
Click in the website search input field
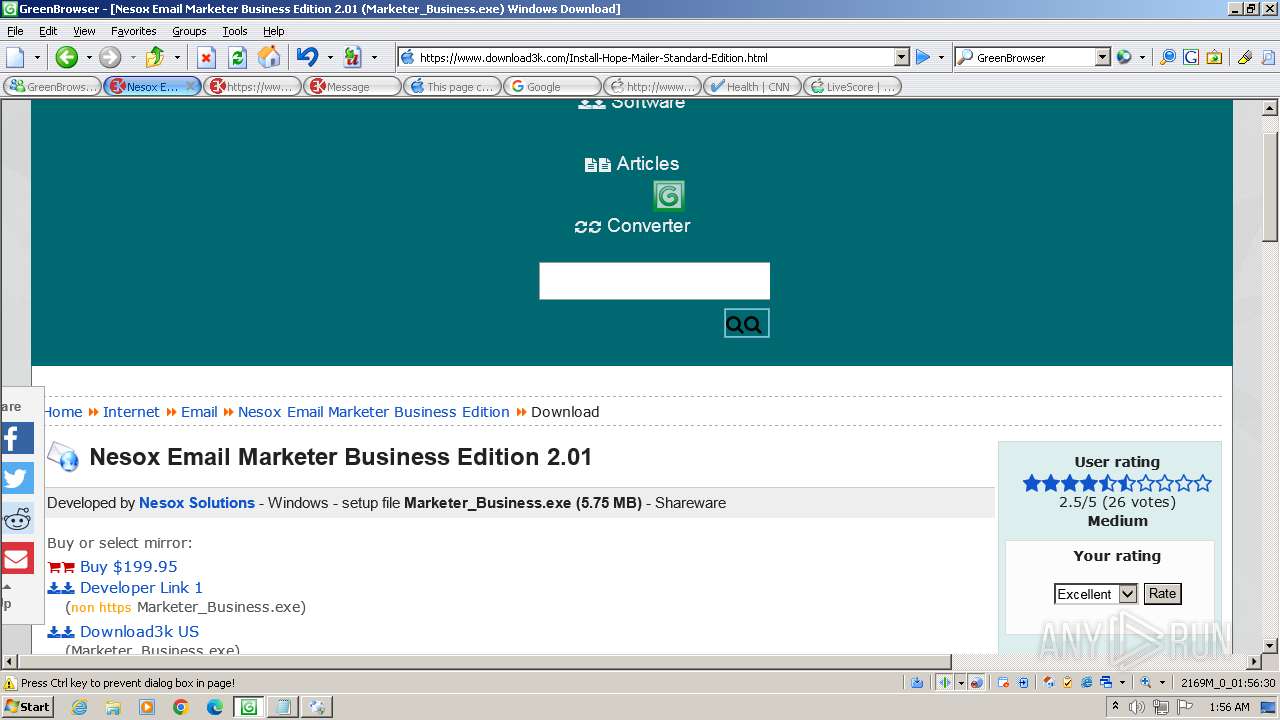(x=654, y=281)
